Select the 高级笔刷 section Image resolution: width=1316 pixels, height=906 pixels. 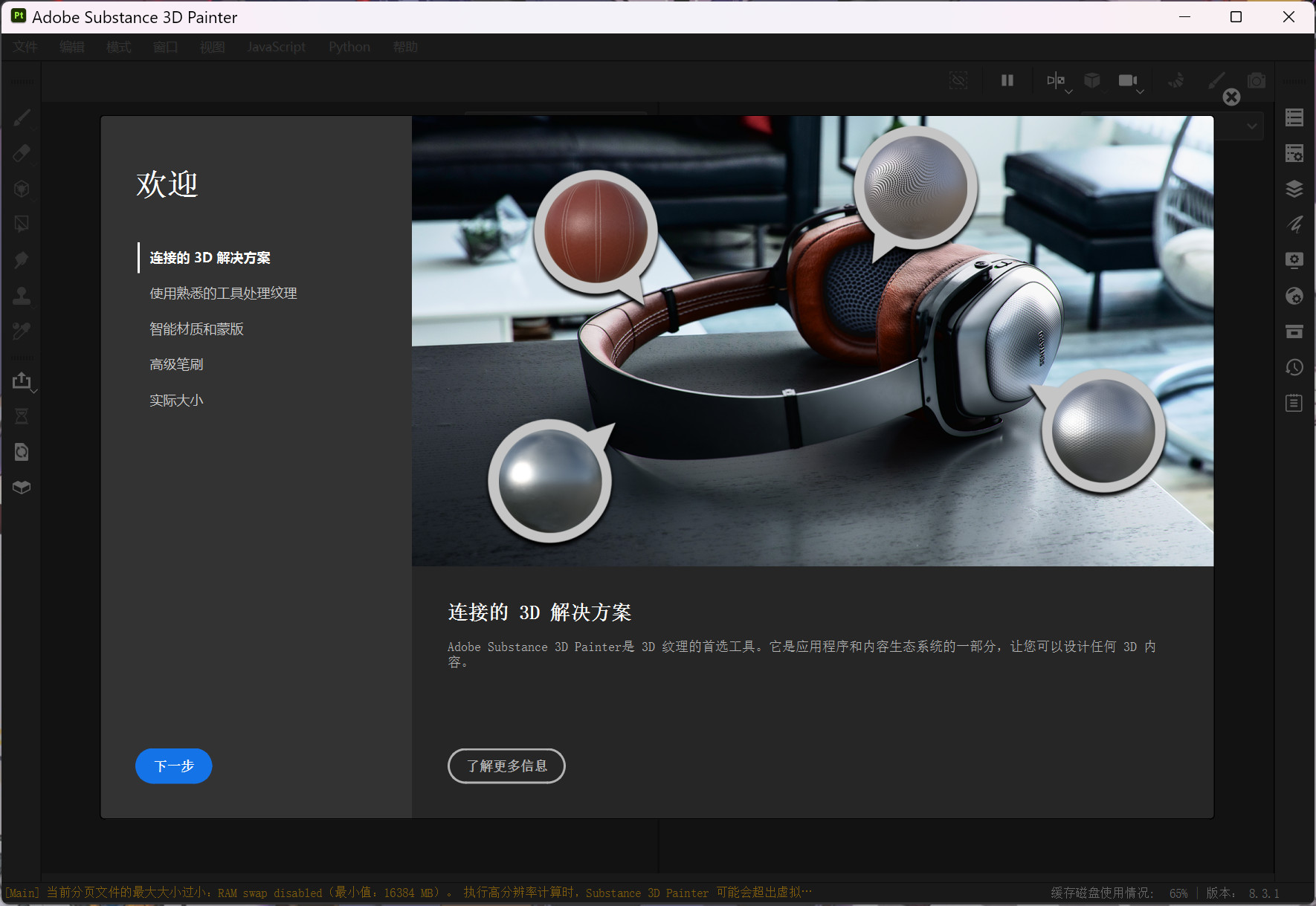point(176,365)
